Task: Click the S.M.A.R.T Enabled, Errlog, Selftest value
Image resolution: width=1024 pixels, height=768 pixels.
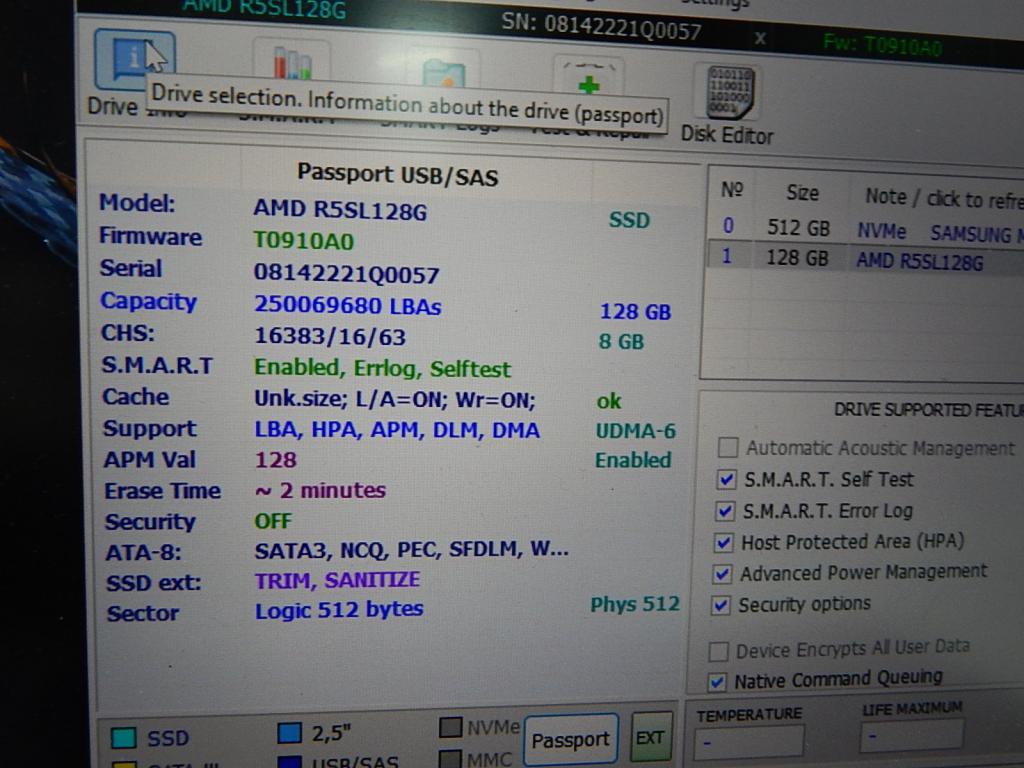Action: (x=382, y=368)
